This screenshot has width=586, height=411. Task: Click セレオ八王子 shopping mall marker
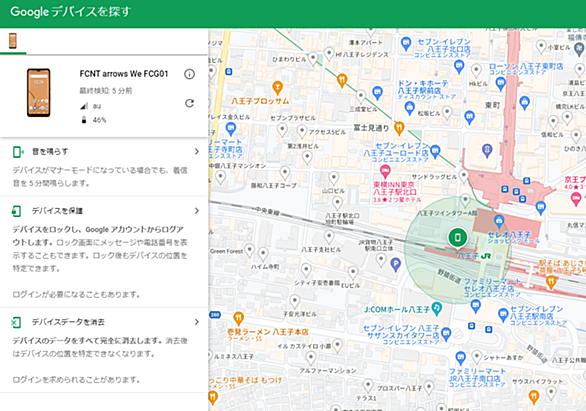coord(499,221)
